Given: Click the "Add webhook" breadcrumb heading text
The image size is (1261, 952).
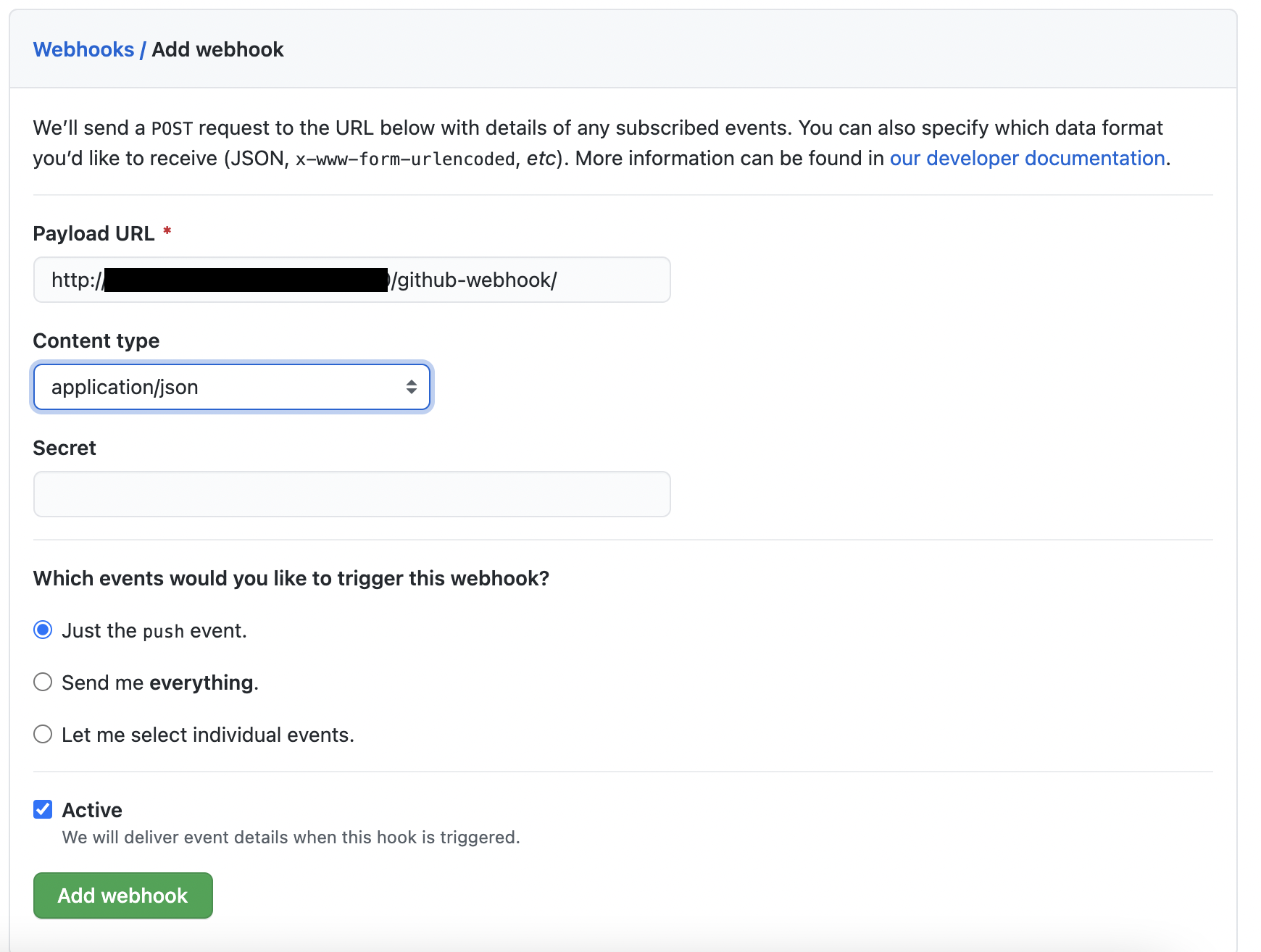Looking at the screenshot, I should click(217, 49).
